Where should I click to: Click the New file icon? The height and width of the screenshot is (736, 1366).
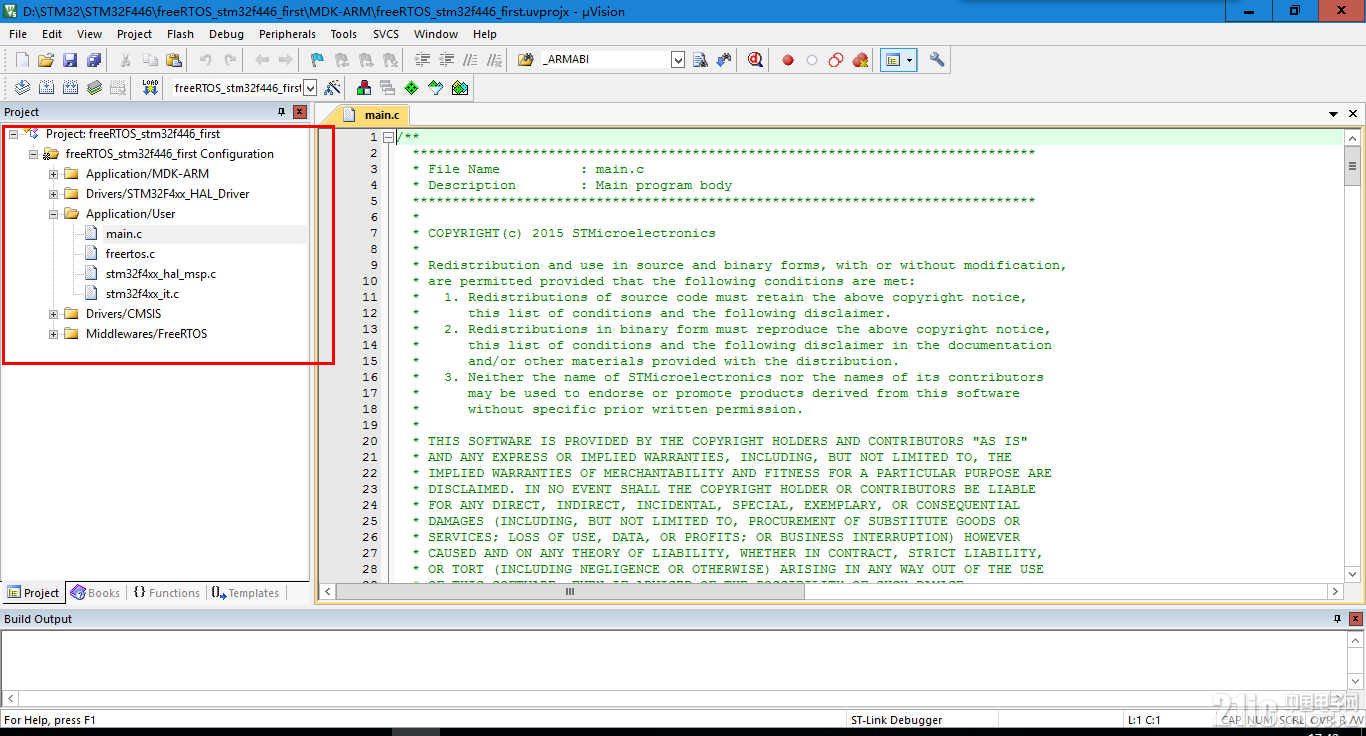[22, 60]
